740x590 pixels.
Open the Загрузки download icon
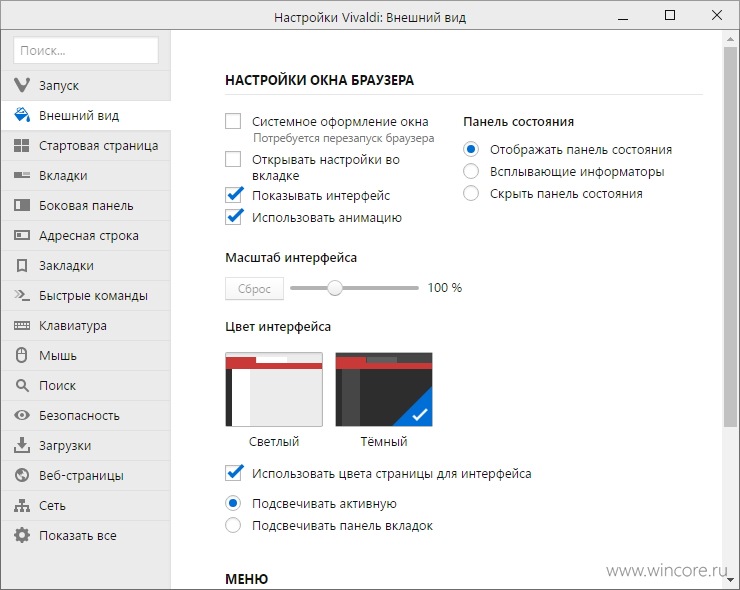[x=22, y=445]
